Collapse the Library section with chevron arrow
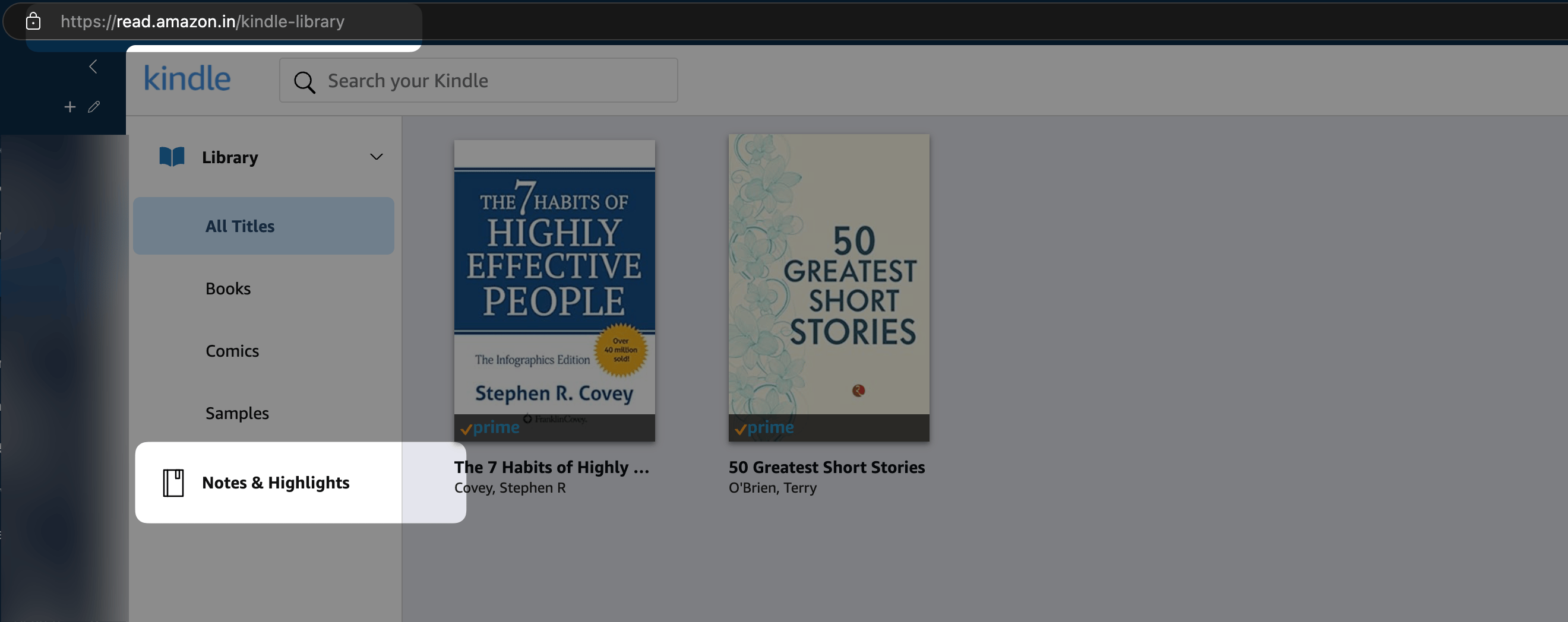Image resolution: width=1568 pixels, height=622 pixels. (x=376, y=157)
